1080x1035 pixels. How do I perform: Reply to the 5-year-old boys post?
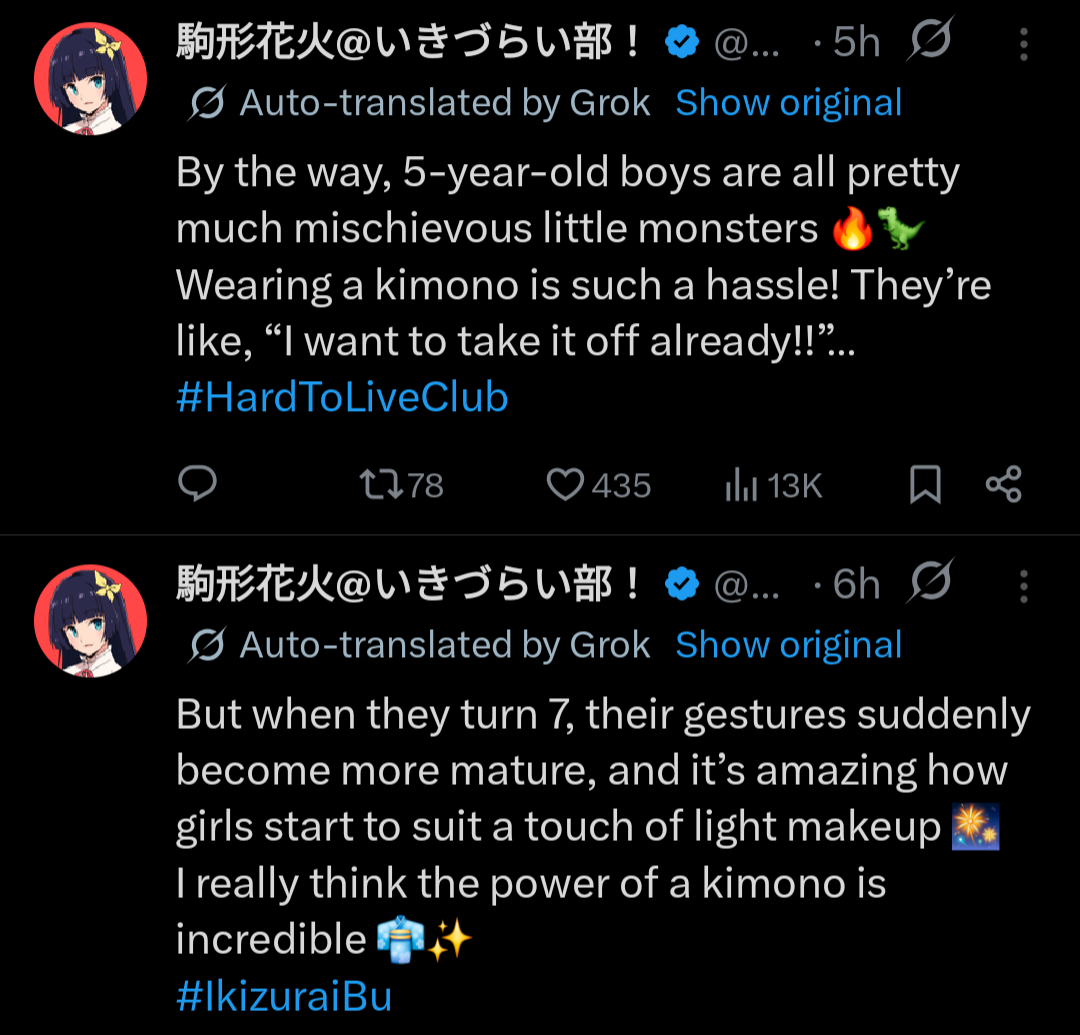coord(198,485)
